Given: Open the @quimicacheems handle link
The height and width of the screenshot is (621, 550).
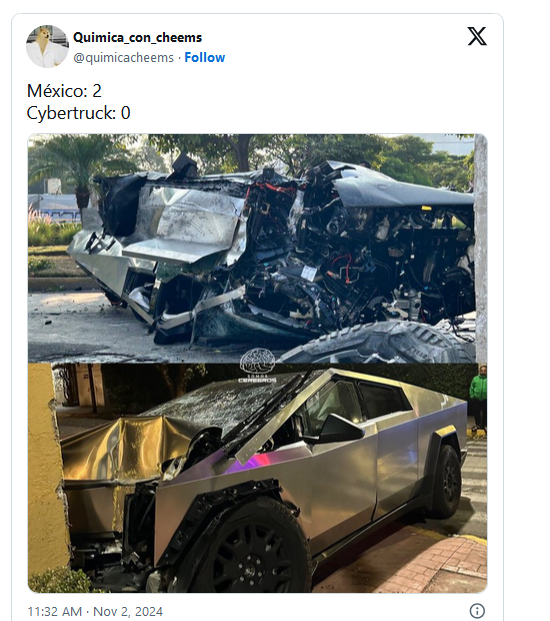Looking at the screenshot, I should pyautogui.click(x=124, y=58).
